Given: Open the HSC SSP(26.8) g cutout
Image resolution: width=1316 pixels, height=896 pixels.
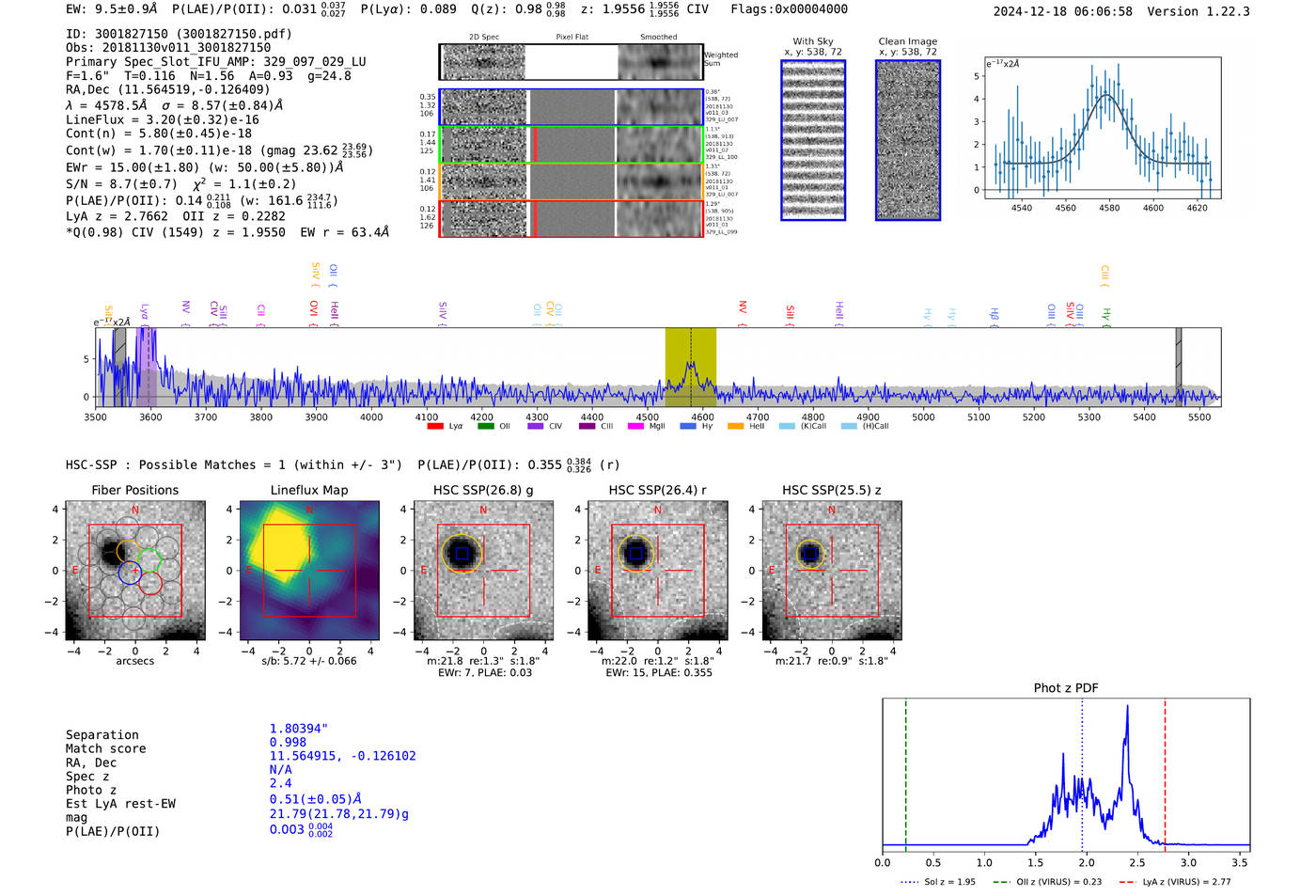Looking at the screenshot, I should pos(484,571).
